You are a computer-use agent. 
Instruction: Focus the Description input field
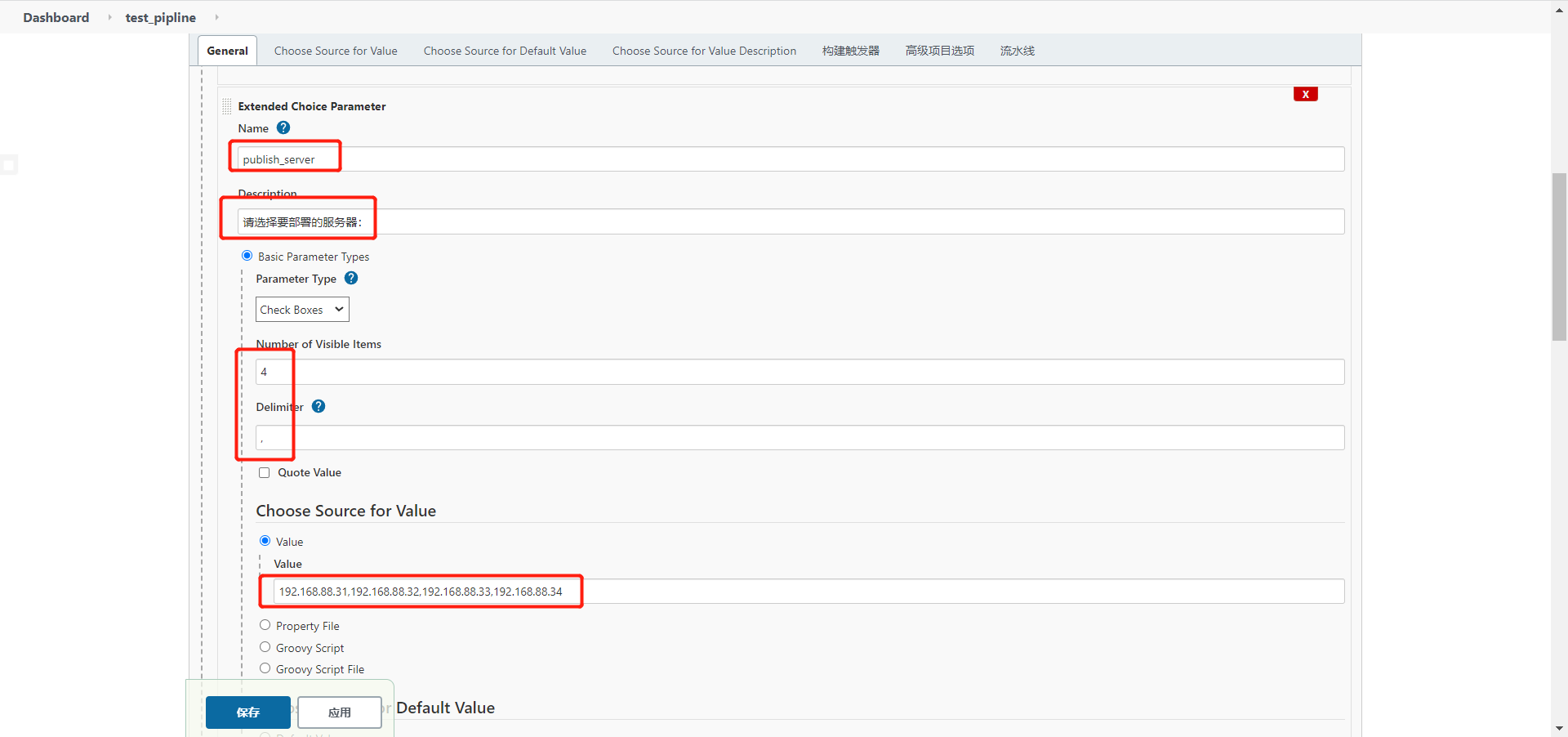point(791,221)
